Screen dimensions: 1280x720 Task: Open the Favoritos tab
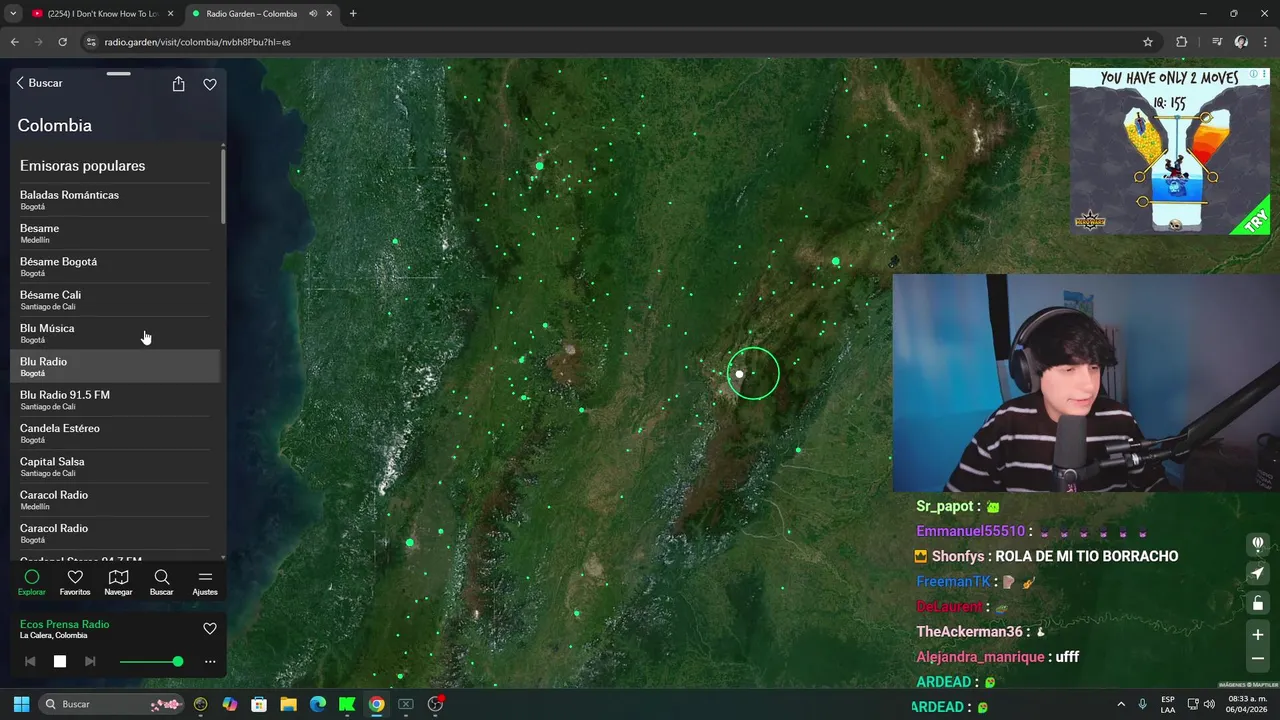coord(75,582)
